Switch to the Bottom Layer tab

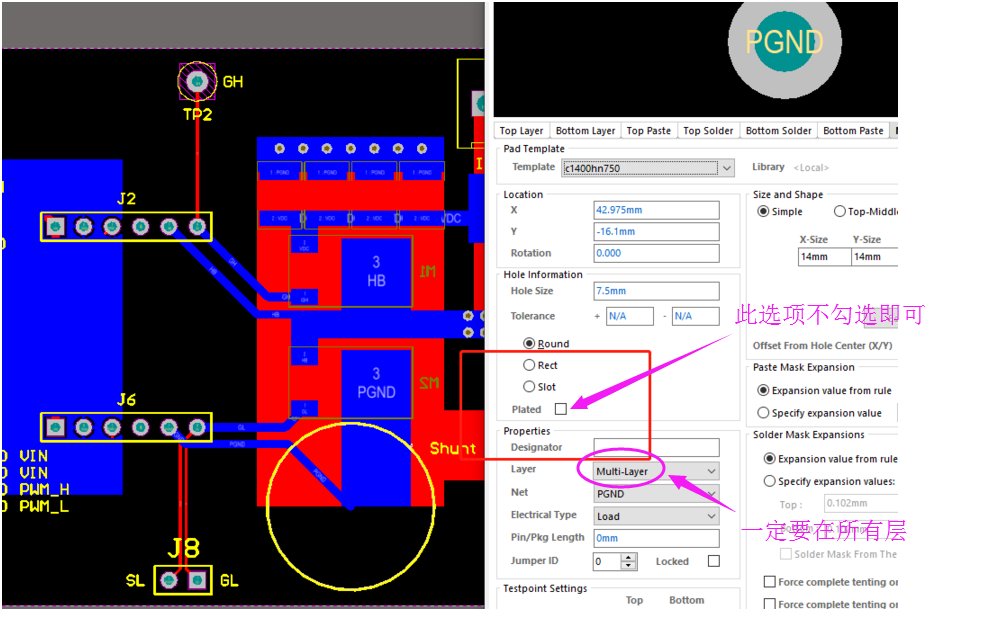pos(585,130)
